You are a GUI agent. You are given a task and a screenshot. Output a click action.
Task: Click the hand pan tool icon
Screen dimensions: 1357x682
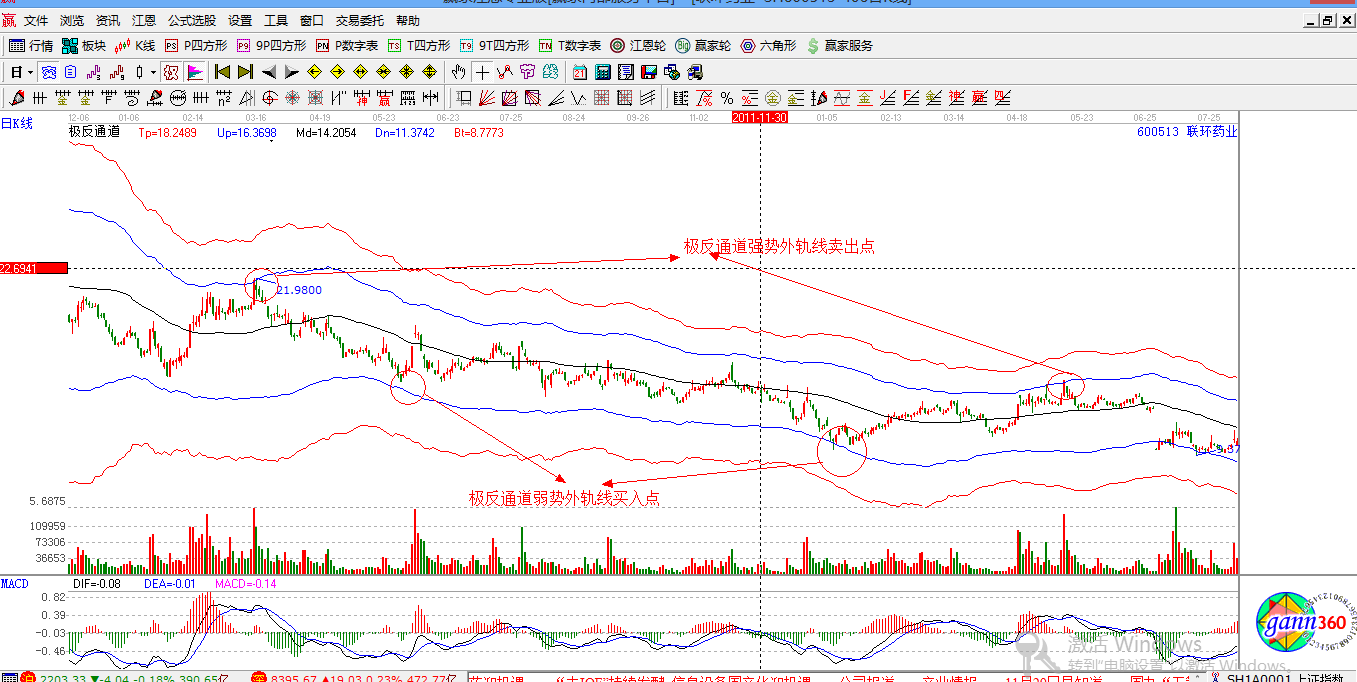click(459, 72)
